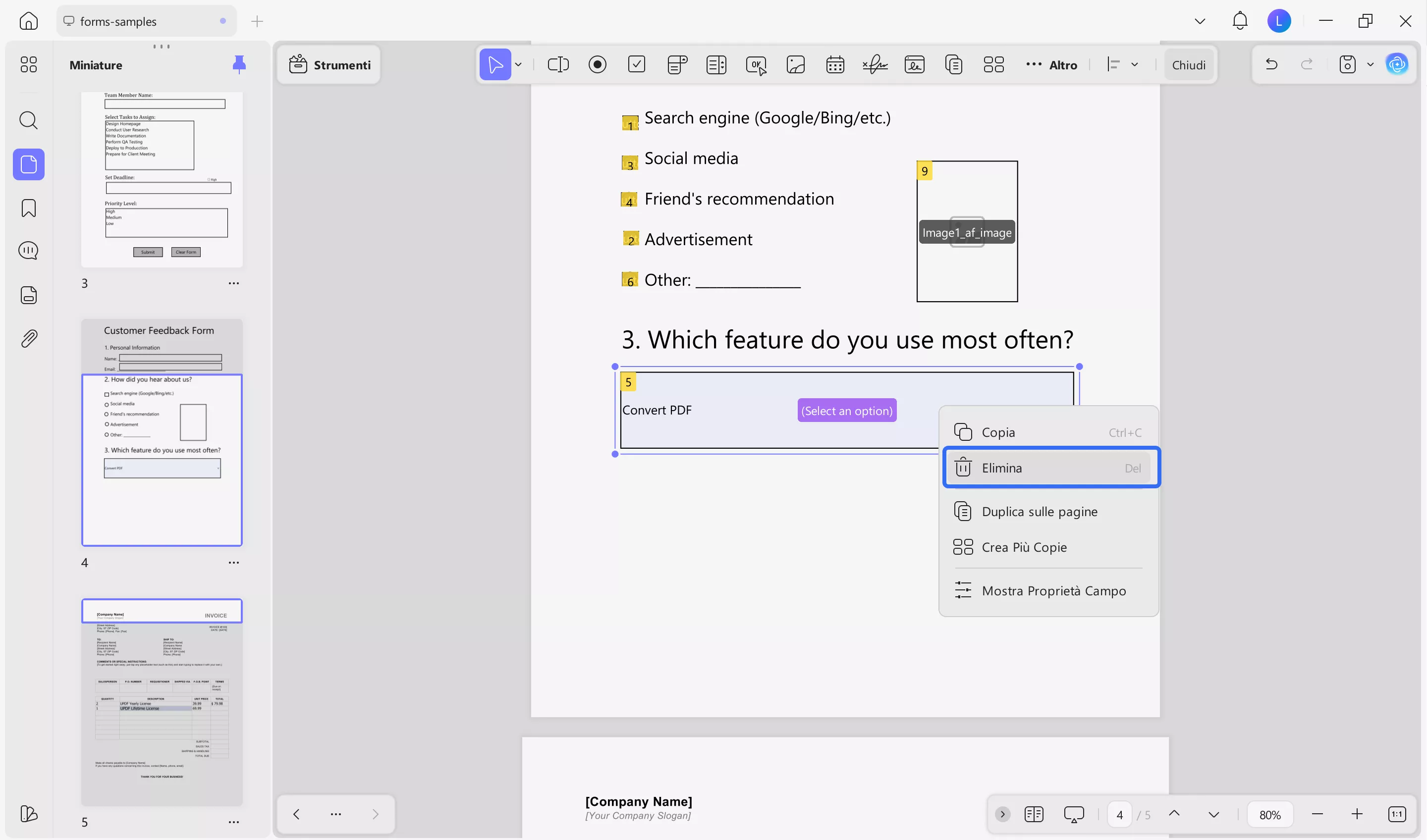
Task: Click the Strumenti button
Action: (x=329, y=64)
